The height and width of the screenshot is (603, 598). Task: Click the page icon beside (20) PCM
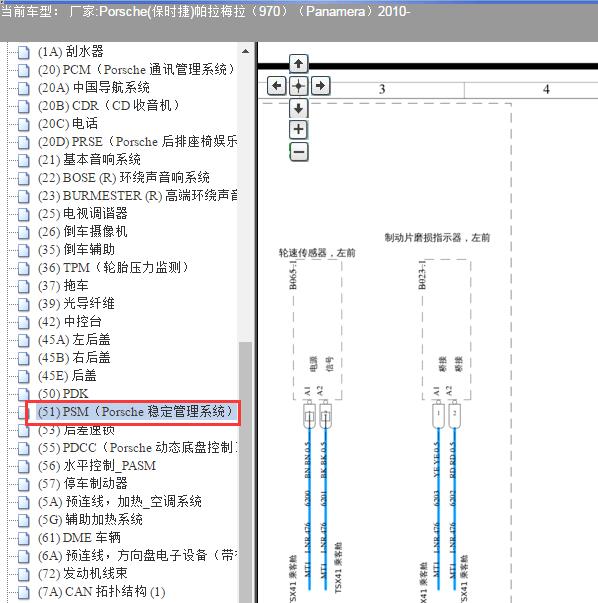pos(23,70)
